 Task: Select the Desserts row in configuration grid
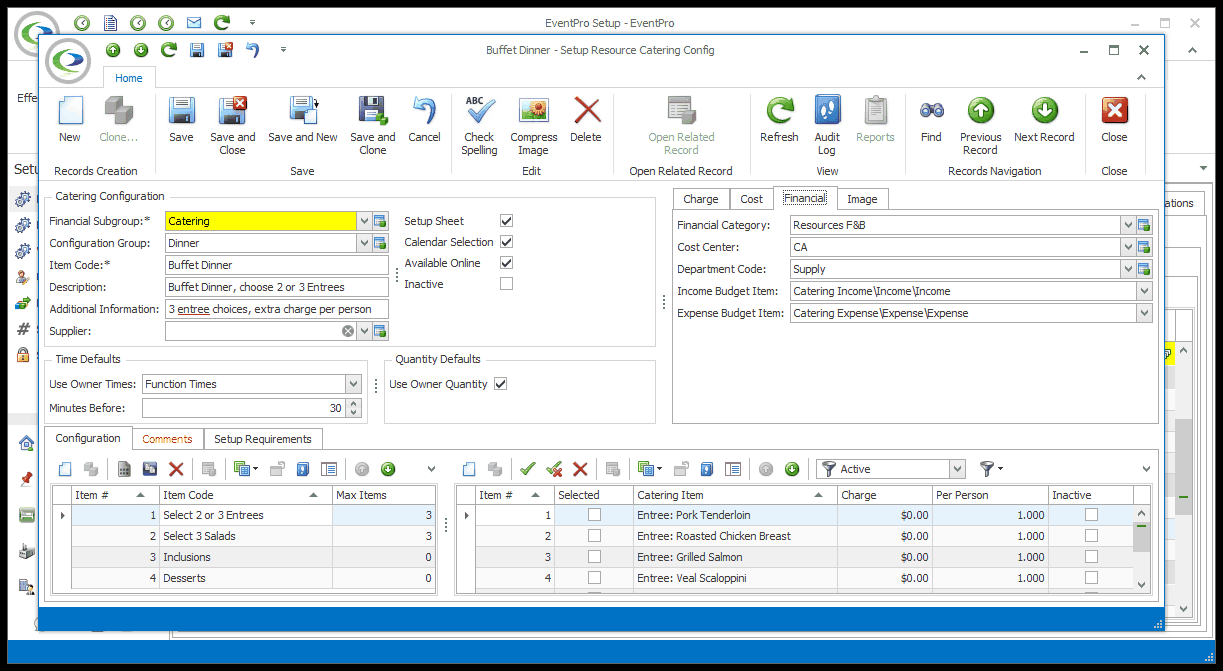245,578
